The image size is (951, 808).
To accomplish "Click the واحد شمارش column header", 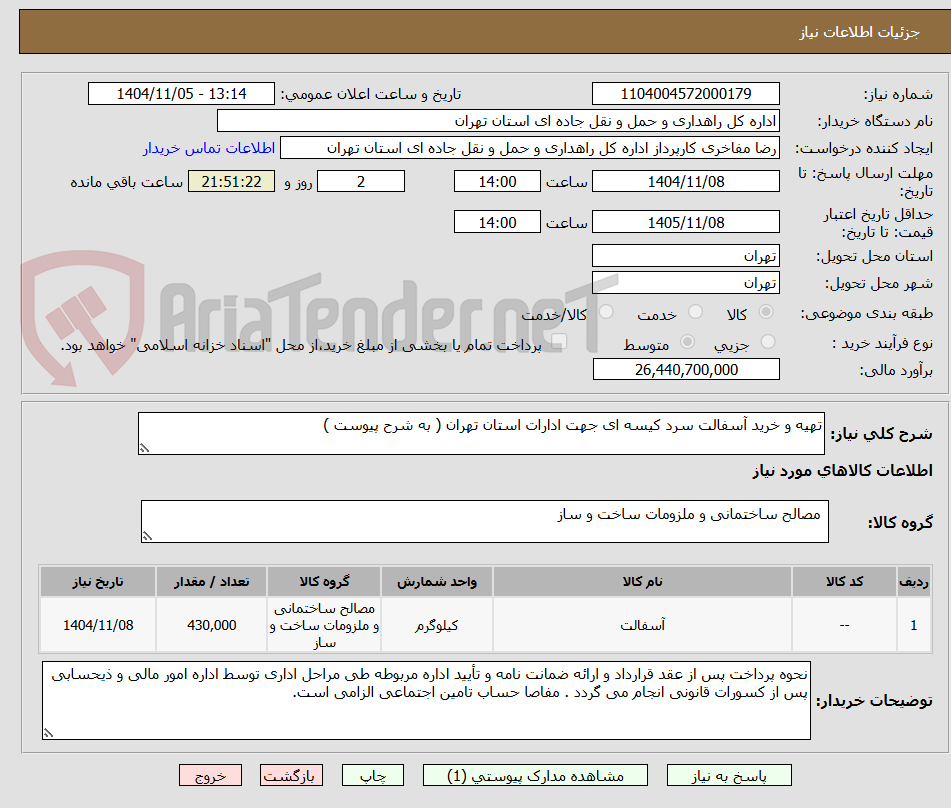I will (437, 582).
